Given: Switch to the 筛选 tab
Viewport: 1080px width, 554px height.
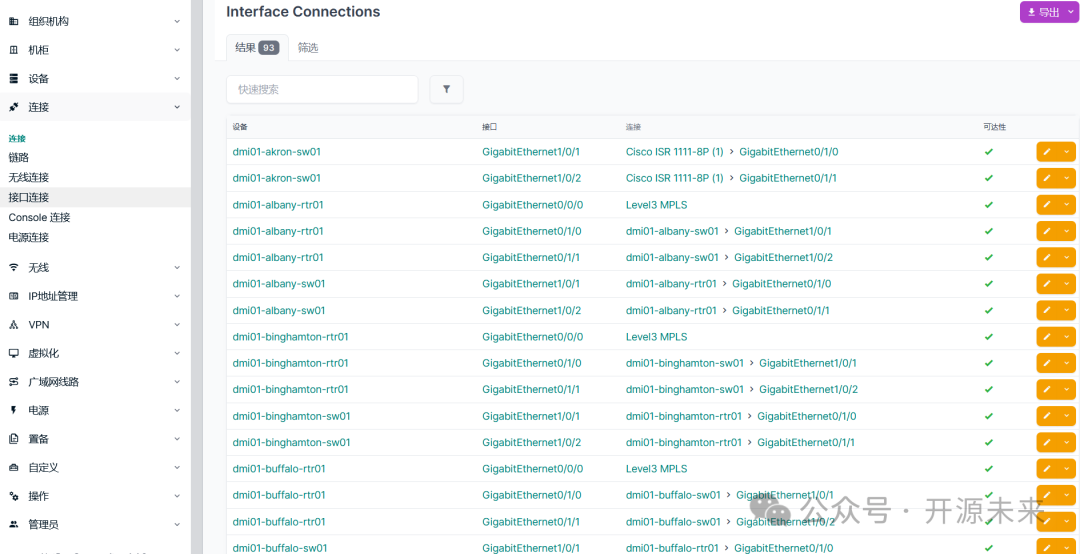Looking at the screenshot, I should (x=308, y=48).
